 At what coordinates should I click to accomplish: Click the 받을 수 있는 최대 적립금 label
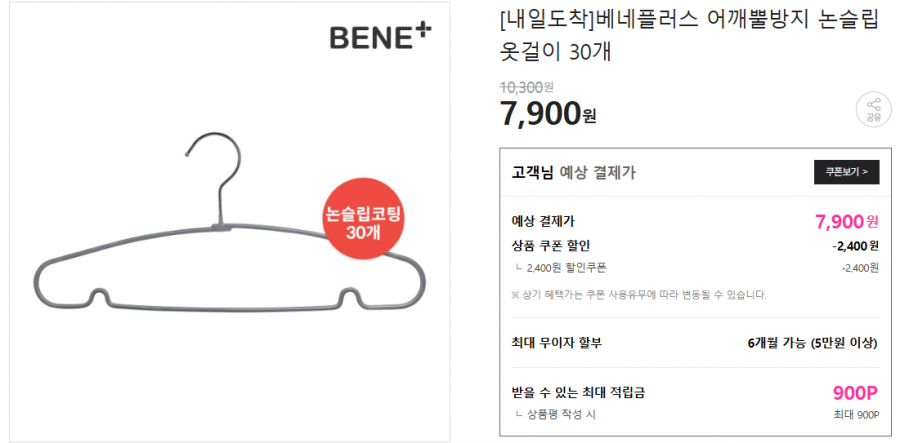pos(578,392)
